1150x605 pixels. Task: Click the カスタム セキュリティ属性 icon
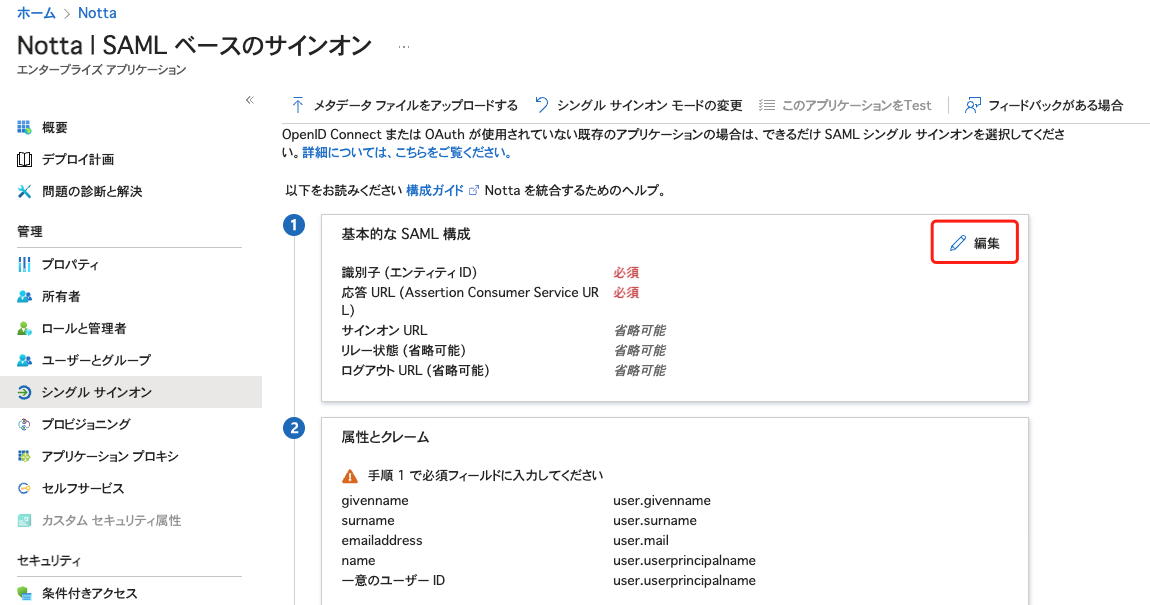(x=24, y=520)
